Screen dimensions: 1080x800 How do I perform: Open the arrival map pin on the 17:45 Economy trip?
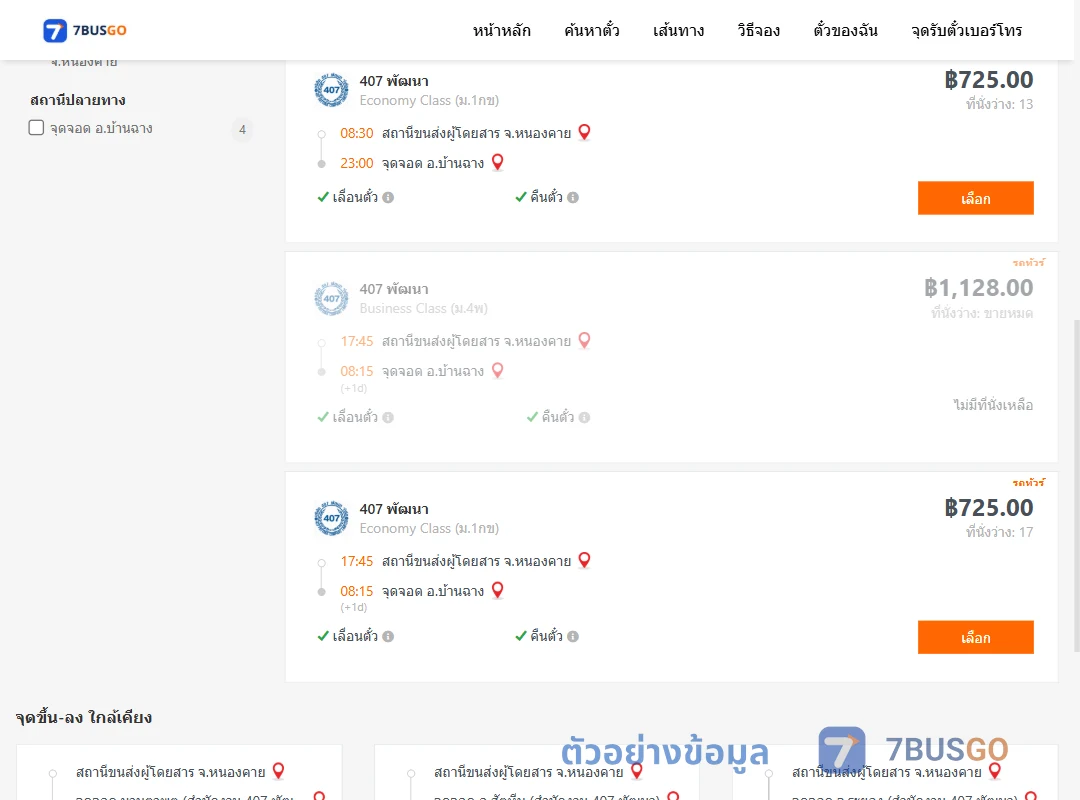pyautogui.click(x=497, y=591)
